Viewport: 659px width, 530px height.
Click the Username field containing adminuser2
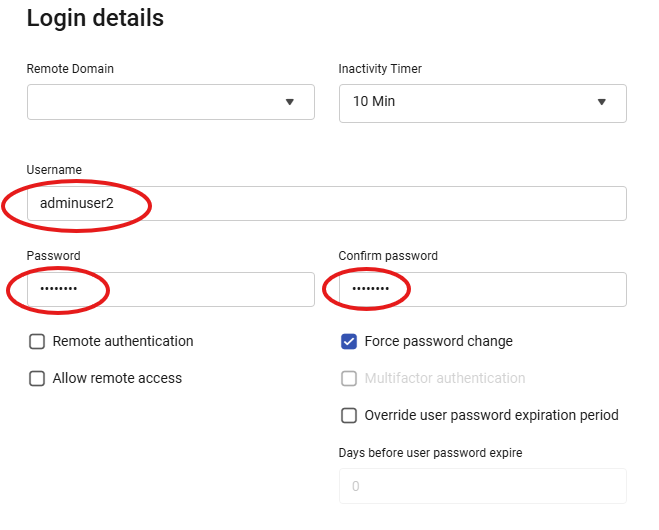pyautogui.click(x=326, y=203)
